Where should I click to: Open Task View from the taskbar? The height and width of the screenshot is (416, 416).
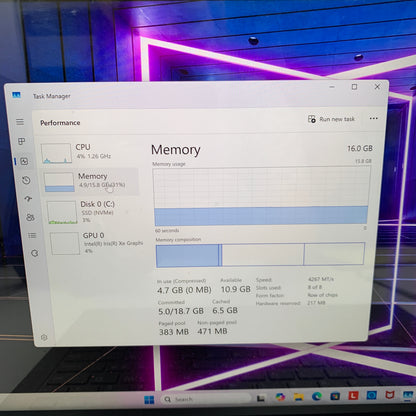point(261,398)
